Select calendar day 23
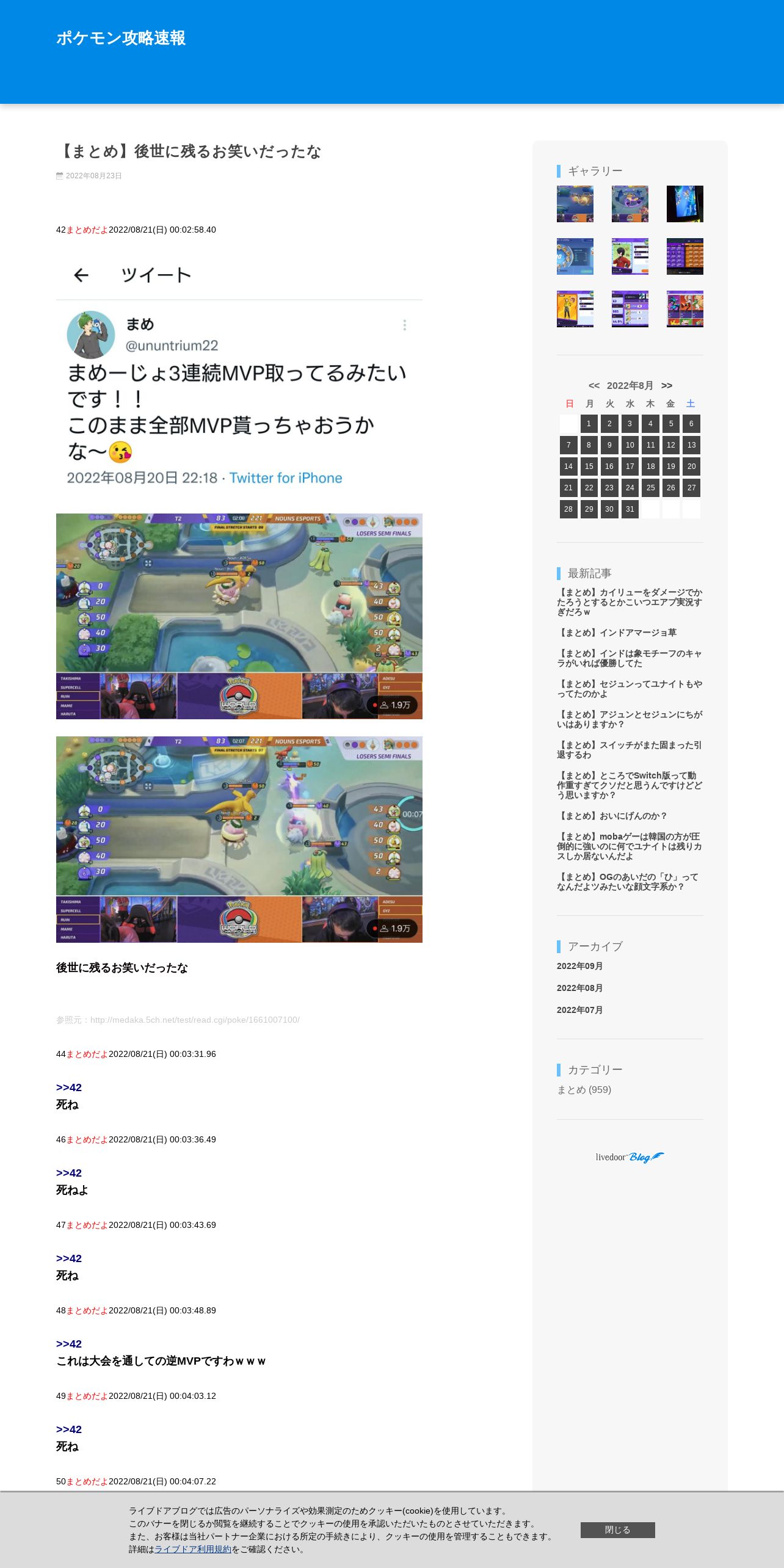The image size is (784, 1568). point(609,488)
